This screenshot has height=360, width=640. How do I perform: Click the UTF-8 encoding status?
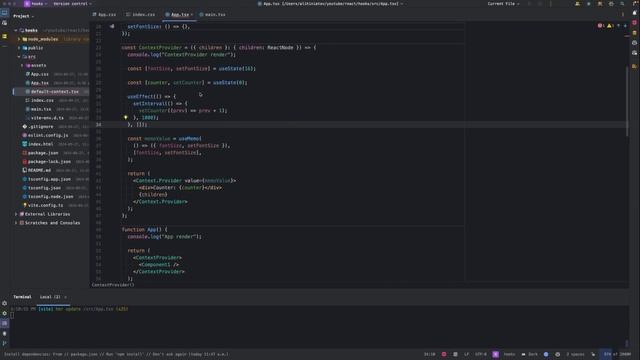coord(481,354)
